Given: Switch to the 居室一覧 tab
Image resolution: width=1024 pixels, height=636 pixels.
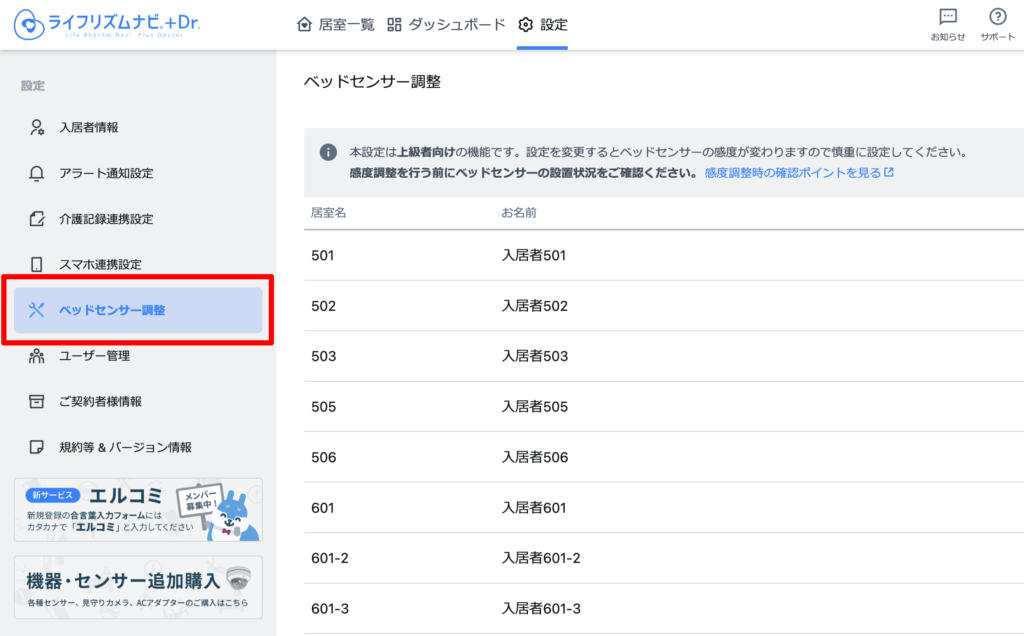Looking at the screenshot, I should [336, 24].
